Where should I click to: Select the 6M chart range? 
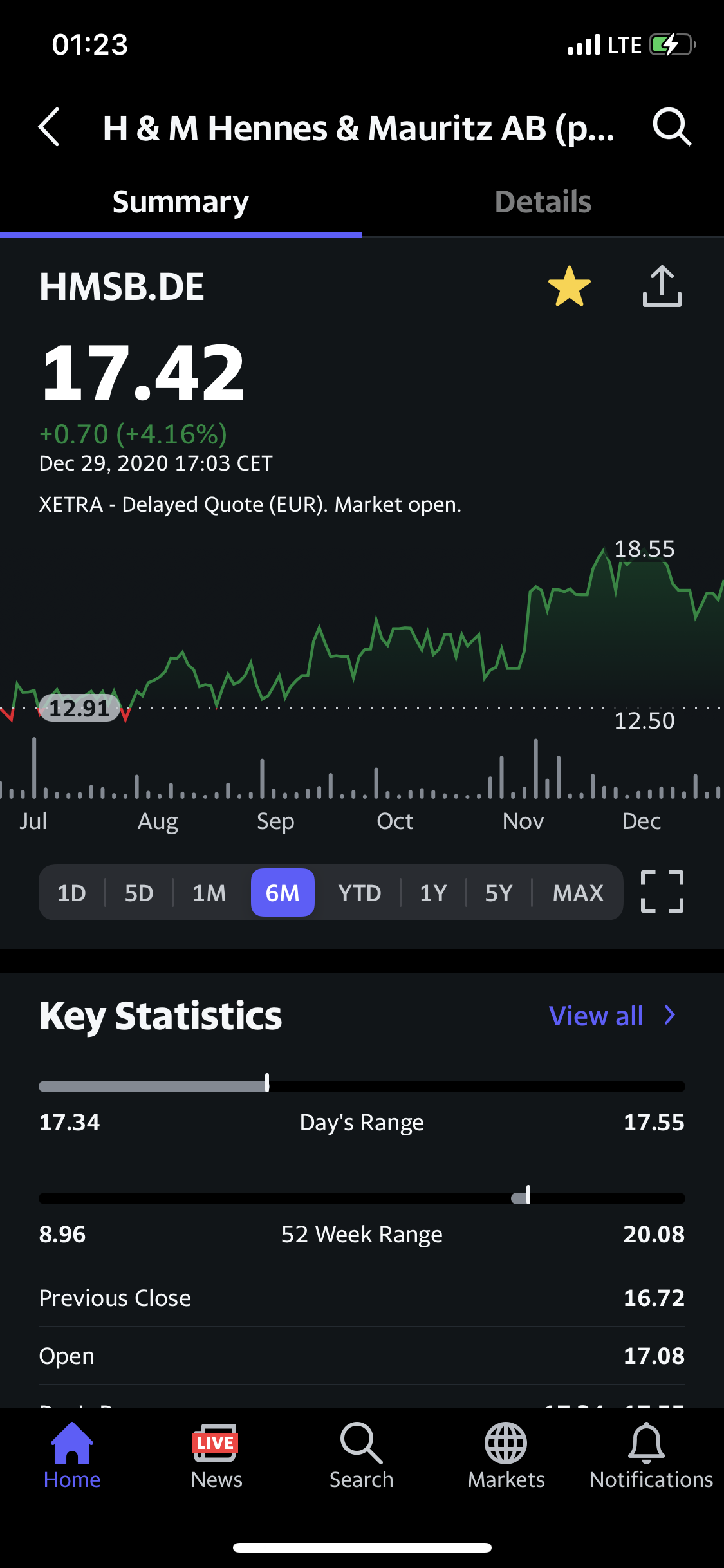point(283,893)
